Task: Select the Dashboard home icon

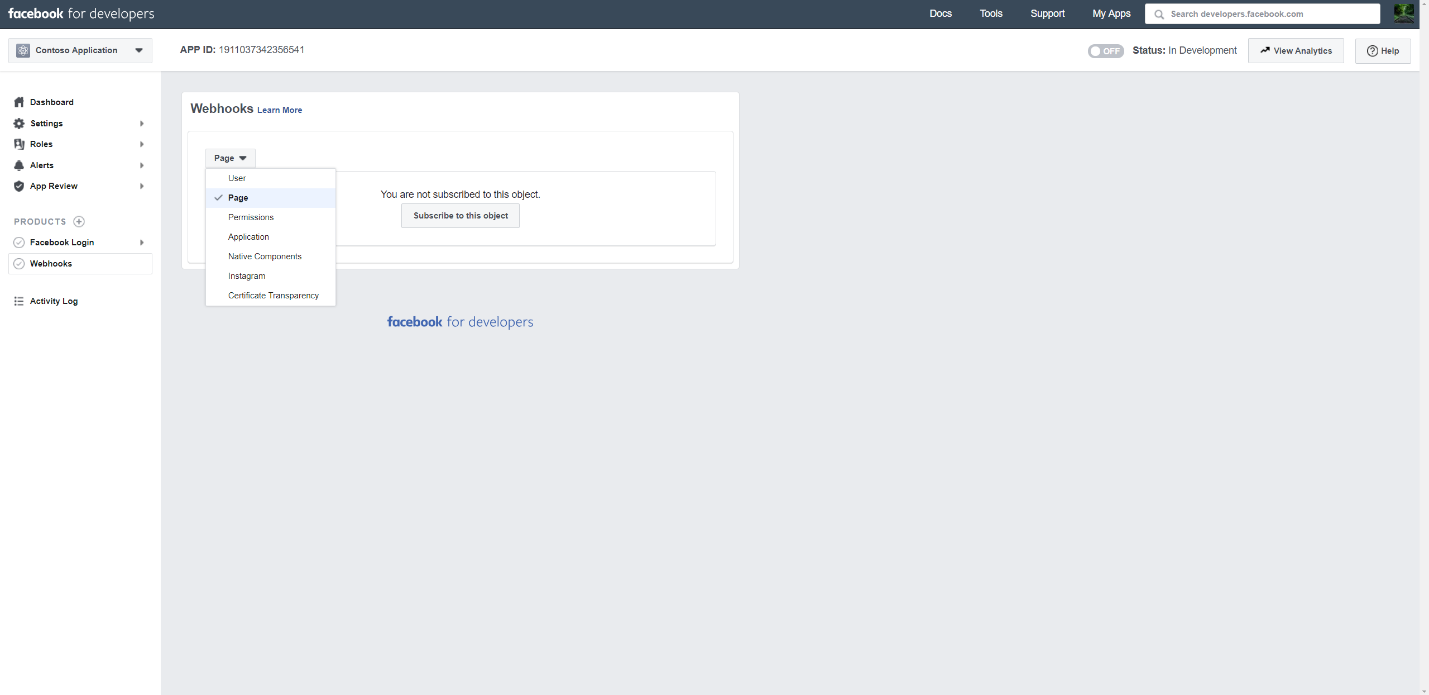Action: coord(17,101)
